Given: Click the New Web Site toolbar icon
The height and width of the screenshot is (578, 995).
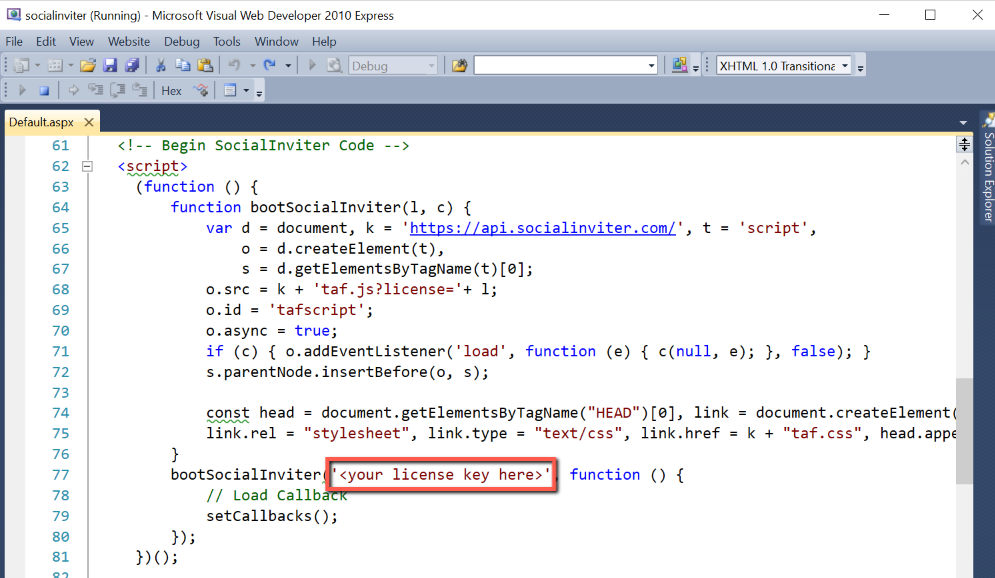Looking at the screenshot, I should click(22, 65).
